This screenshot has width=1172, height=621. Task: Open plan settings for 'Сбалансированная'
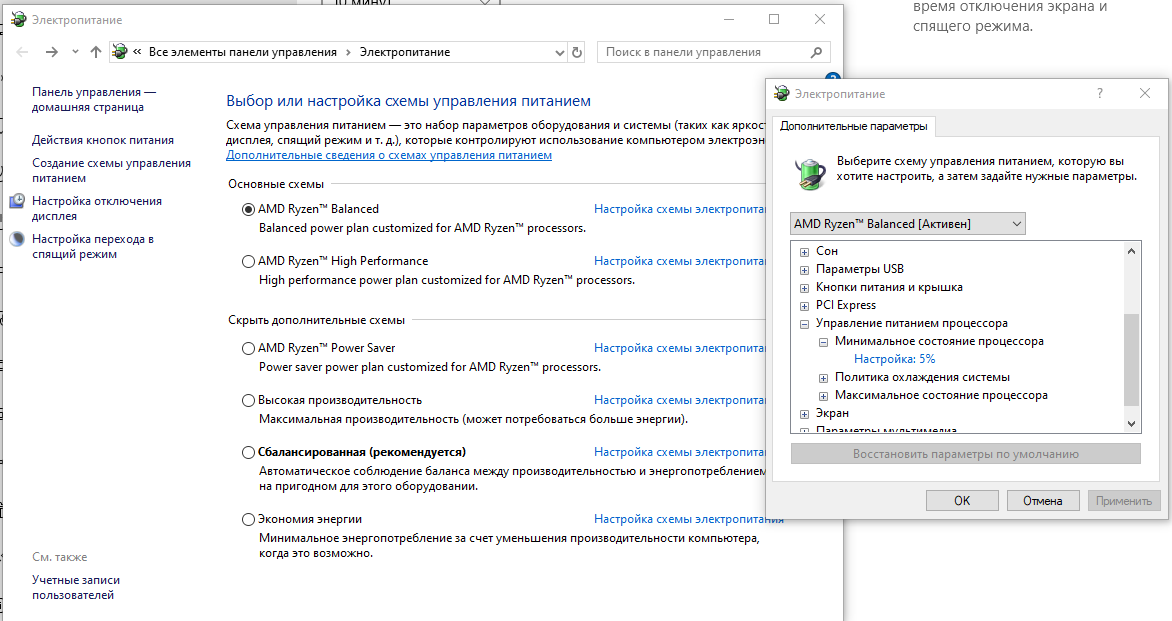(679, 451)
